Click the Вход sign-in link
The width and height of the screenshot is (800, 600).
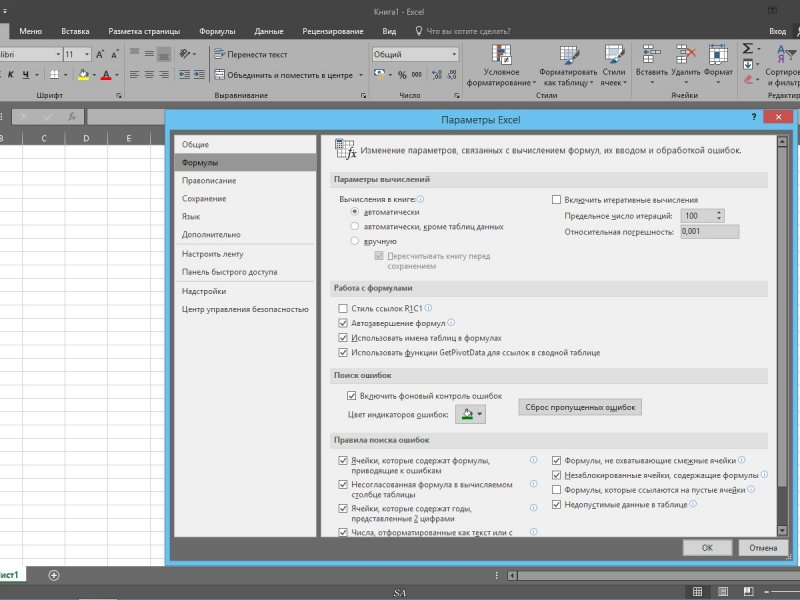[x=778, y=31]
